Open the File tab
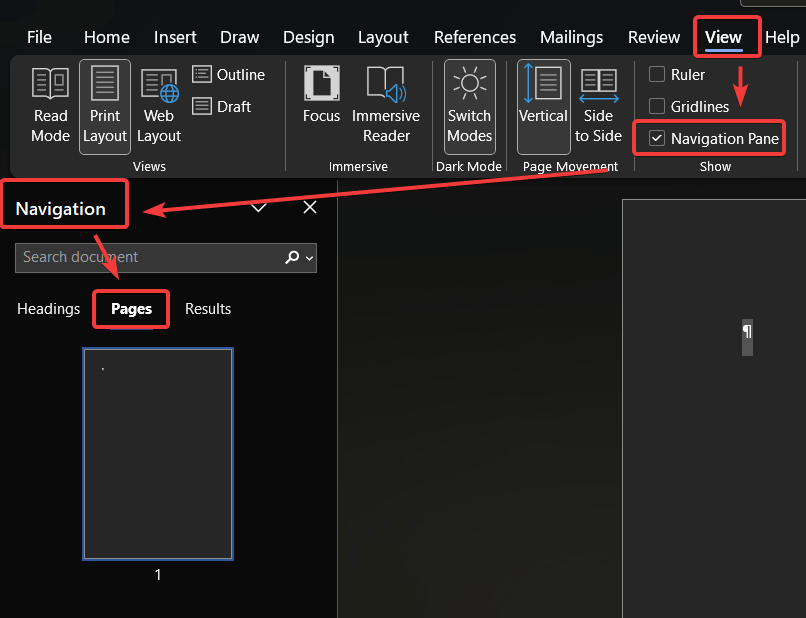Screen dimensions: 806x618 pos(39,37)
